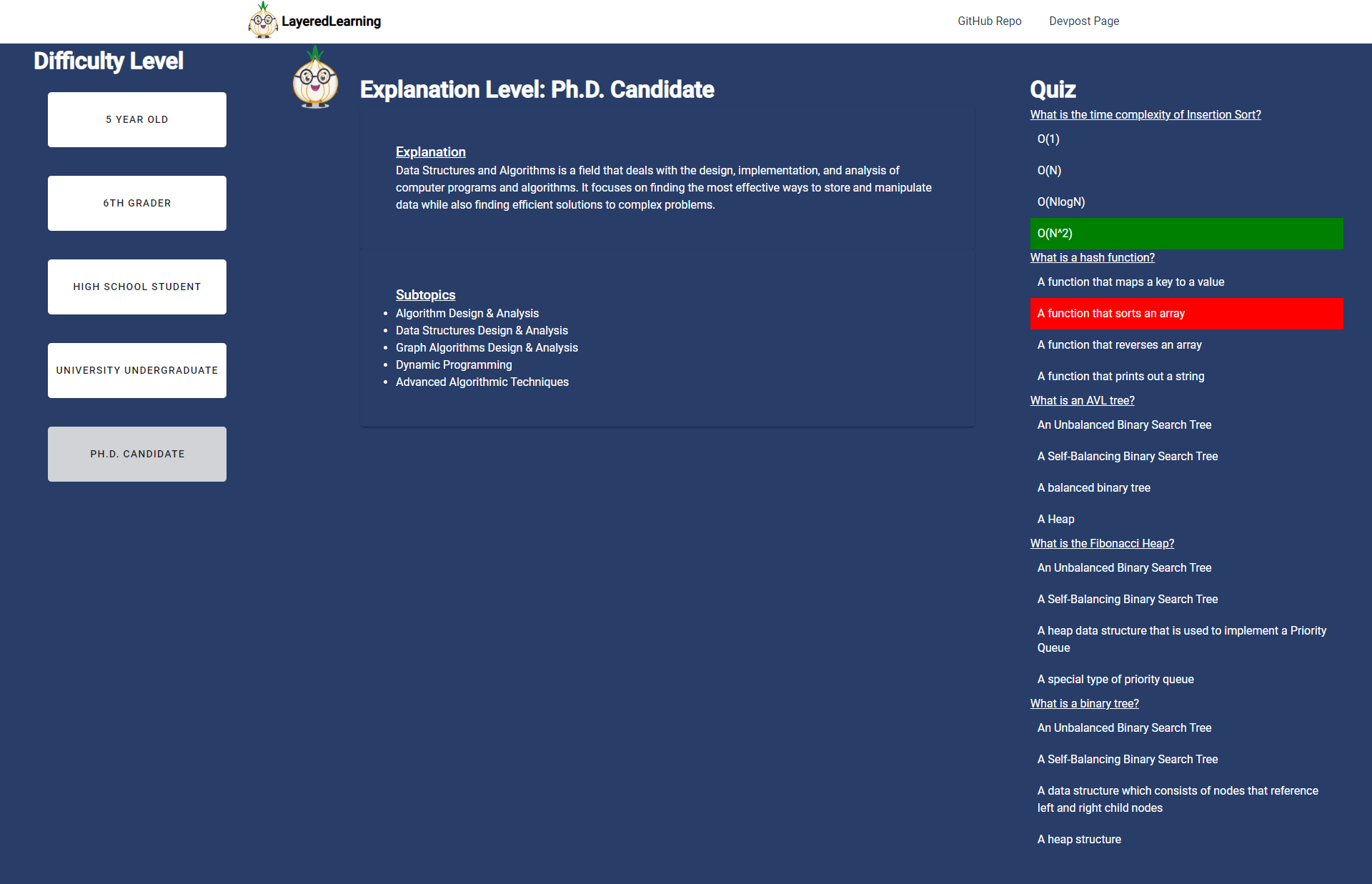Choose 'A Heap' for the AVL question

(1055, 520)
